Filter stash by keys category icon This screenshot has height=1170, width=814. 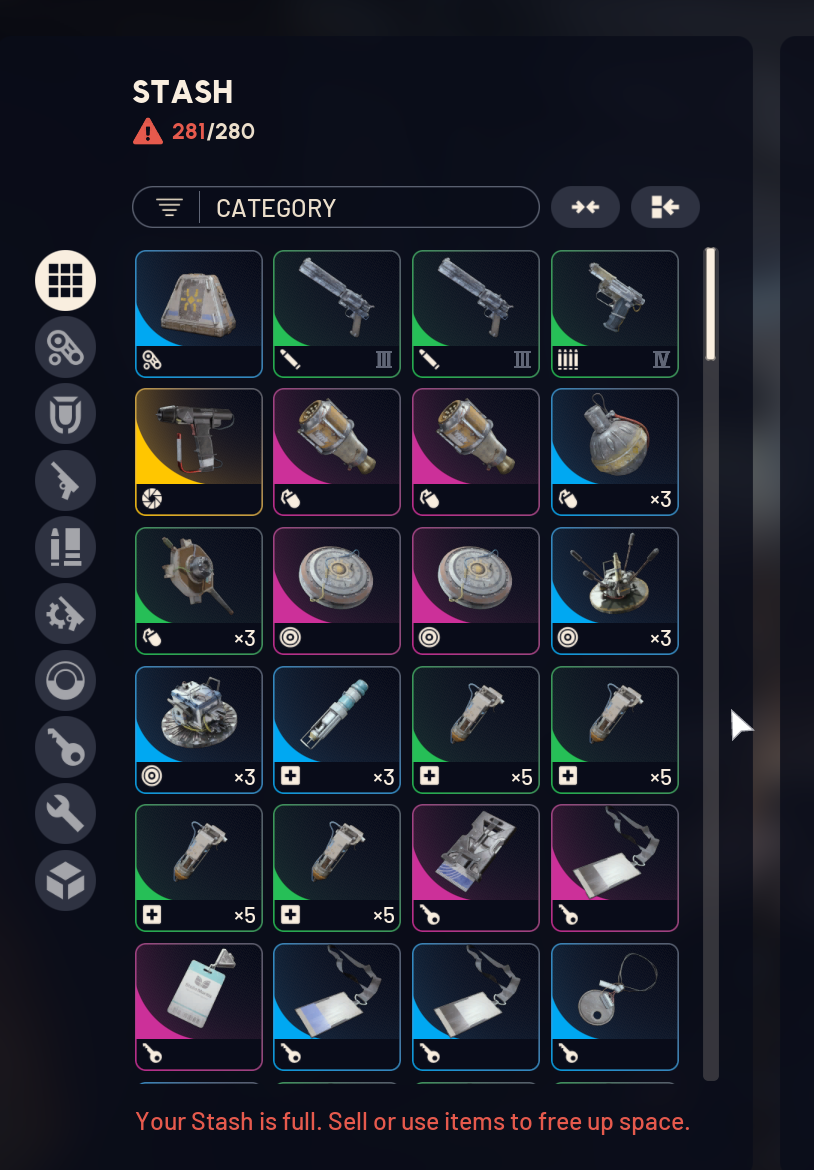(x=66, y=748)
